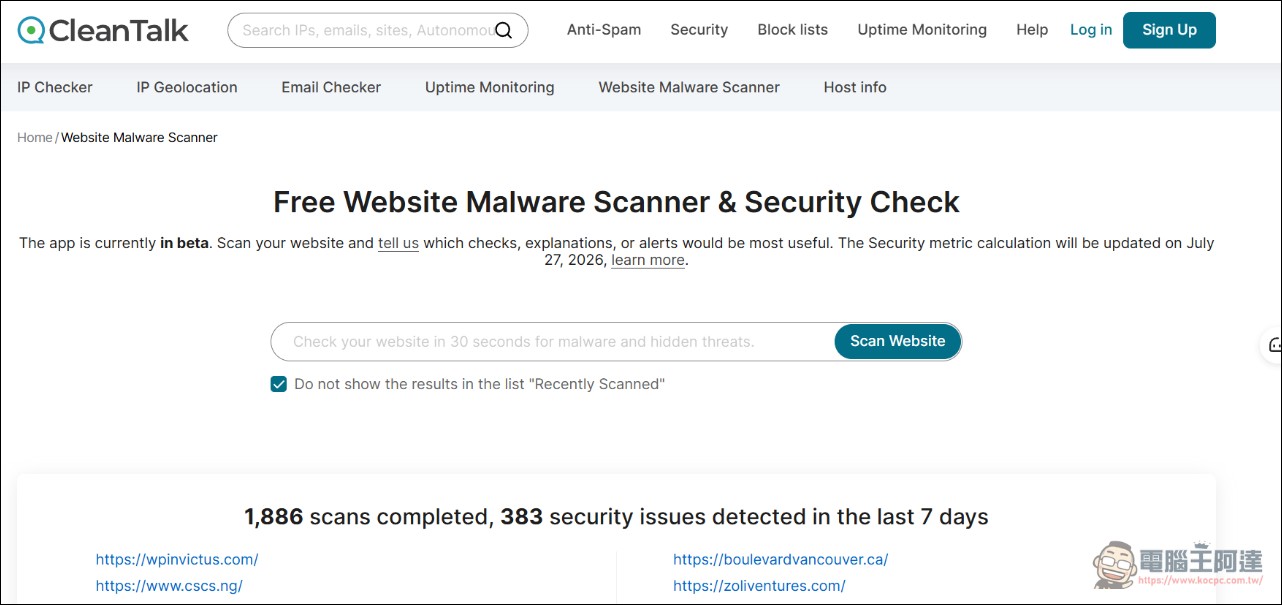The image size is (1282, 605).
Task: Switch to the IP Geolocation tab
Action: pyautogui.click(x=187, y=87)
